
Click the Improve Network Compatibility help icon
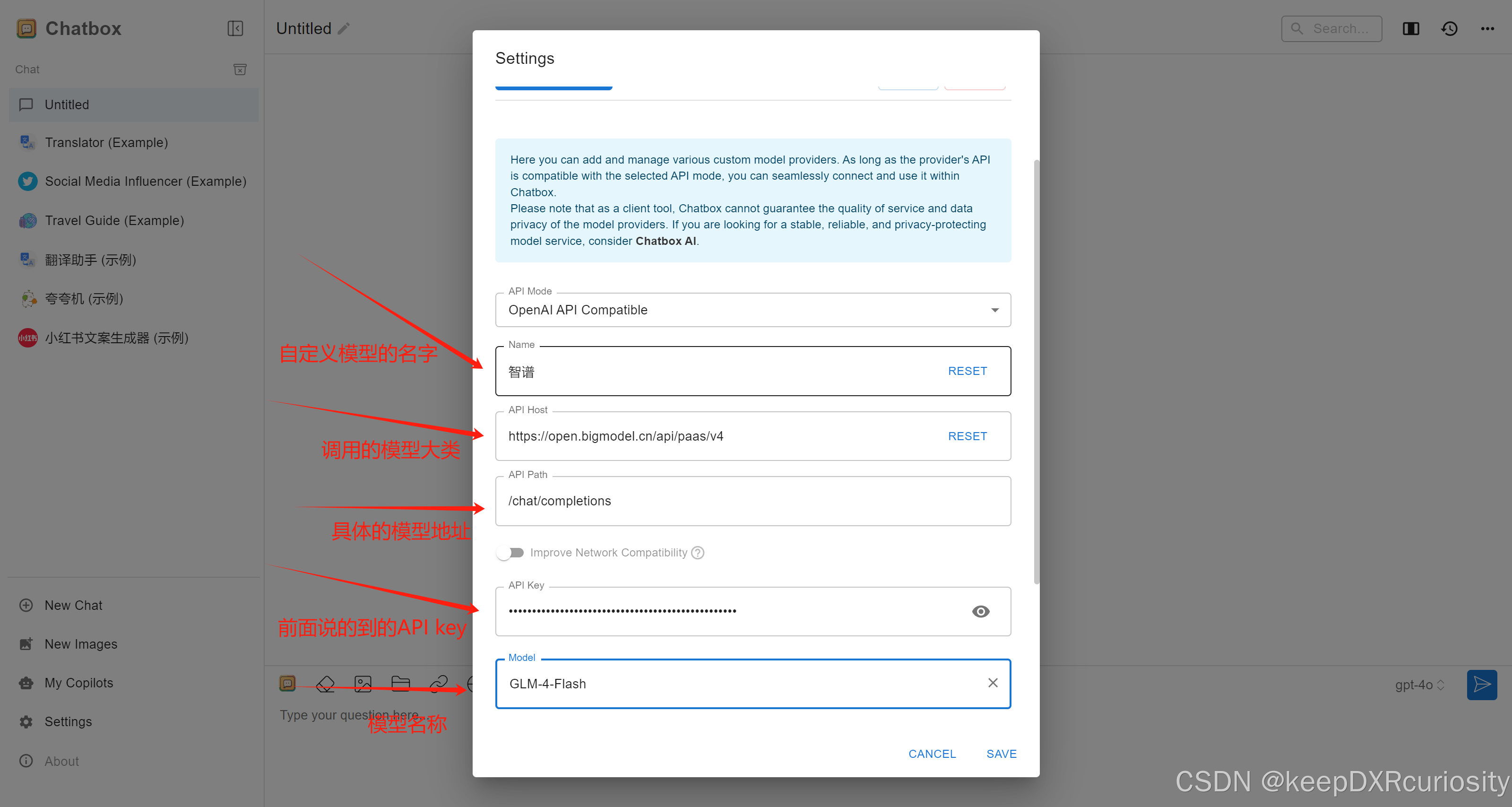(x=697, y=552)
